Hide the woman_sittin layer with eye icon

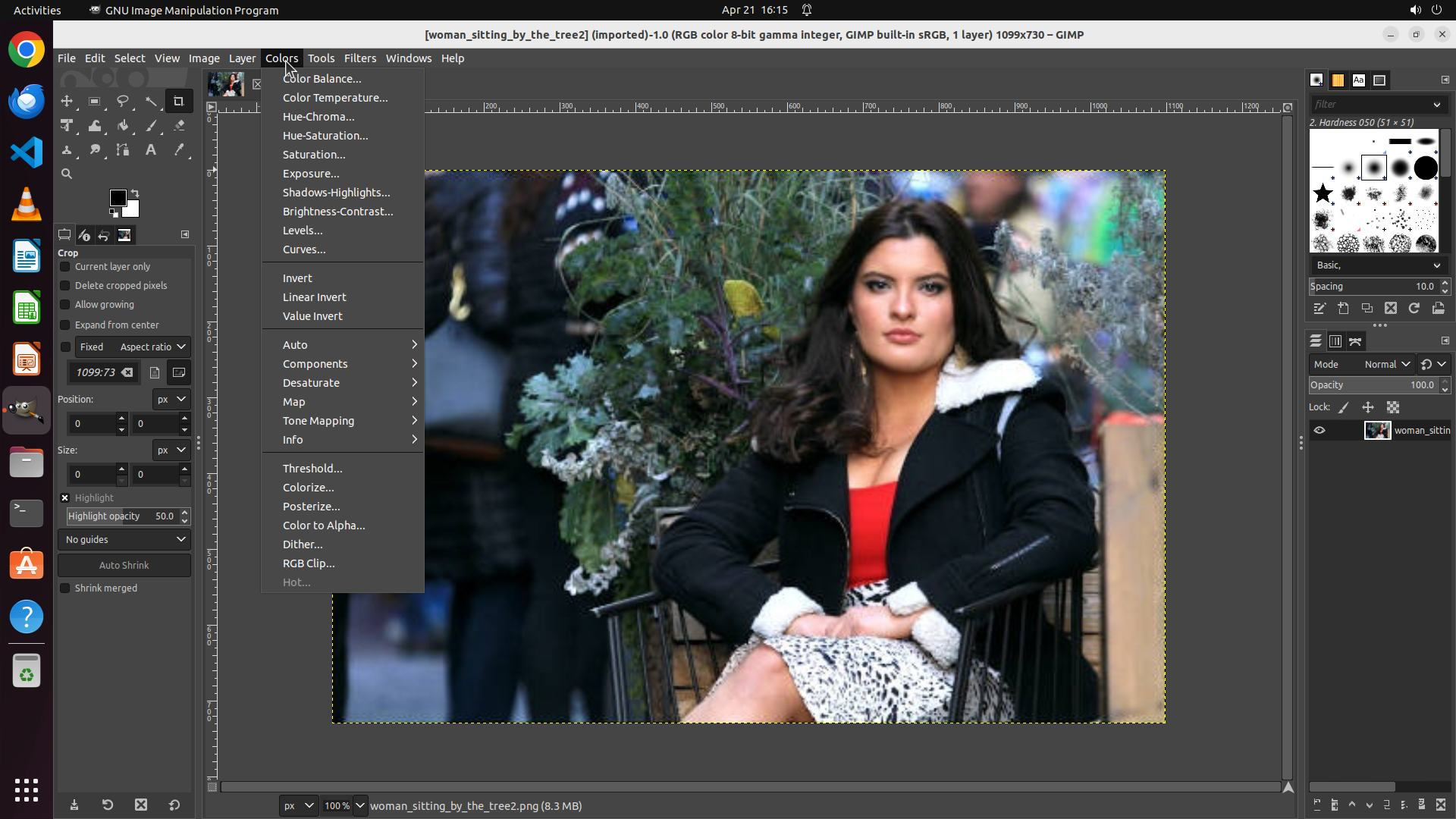(x=1319, y=431)
